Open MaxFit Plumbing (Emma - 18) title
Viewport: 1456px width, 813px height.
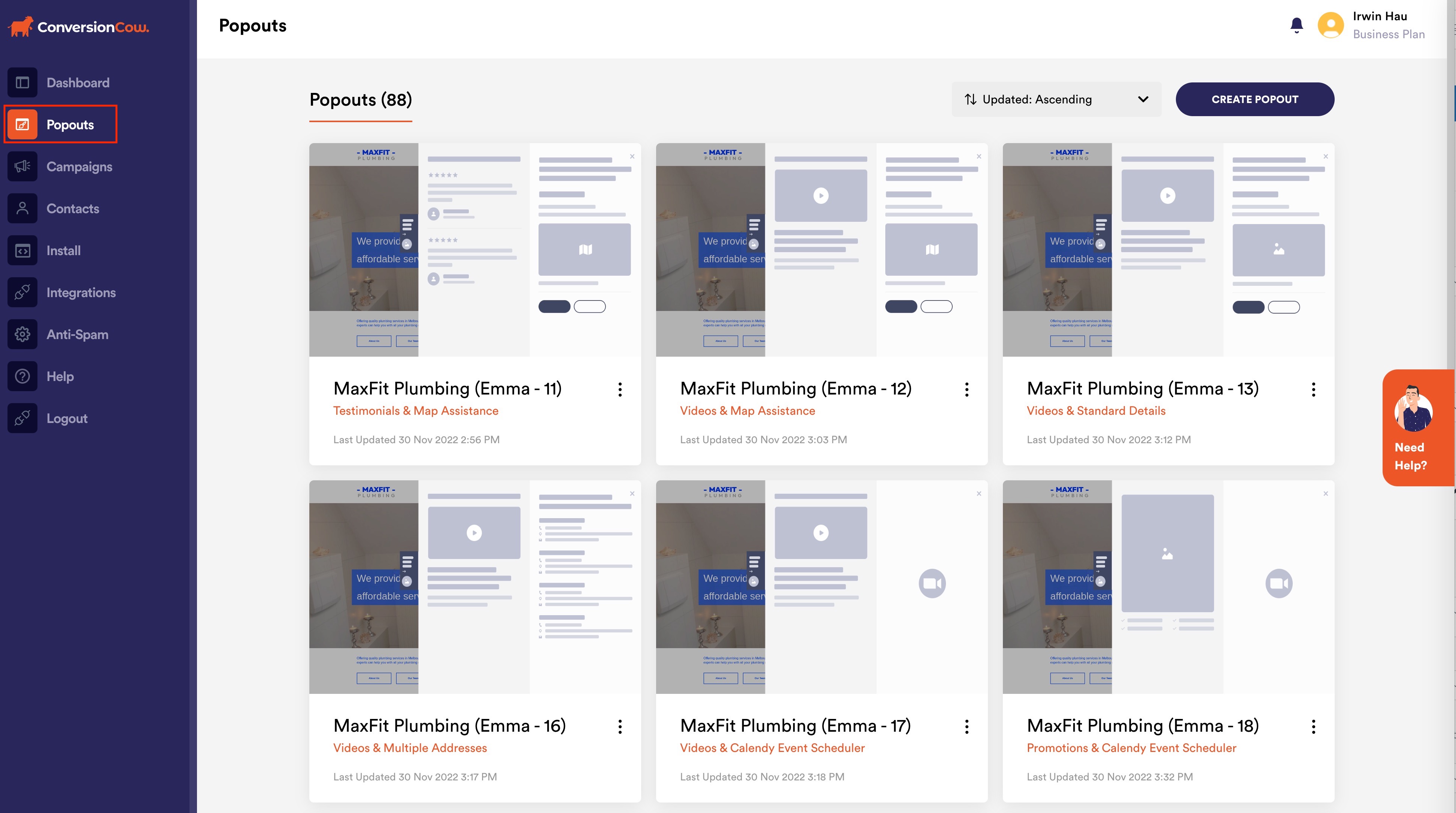click(1143, 725)
